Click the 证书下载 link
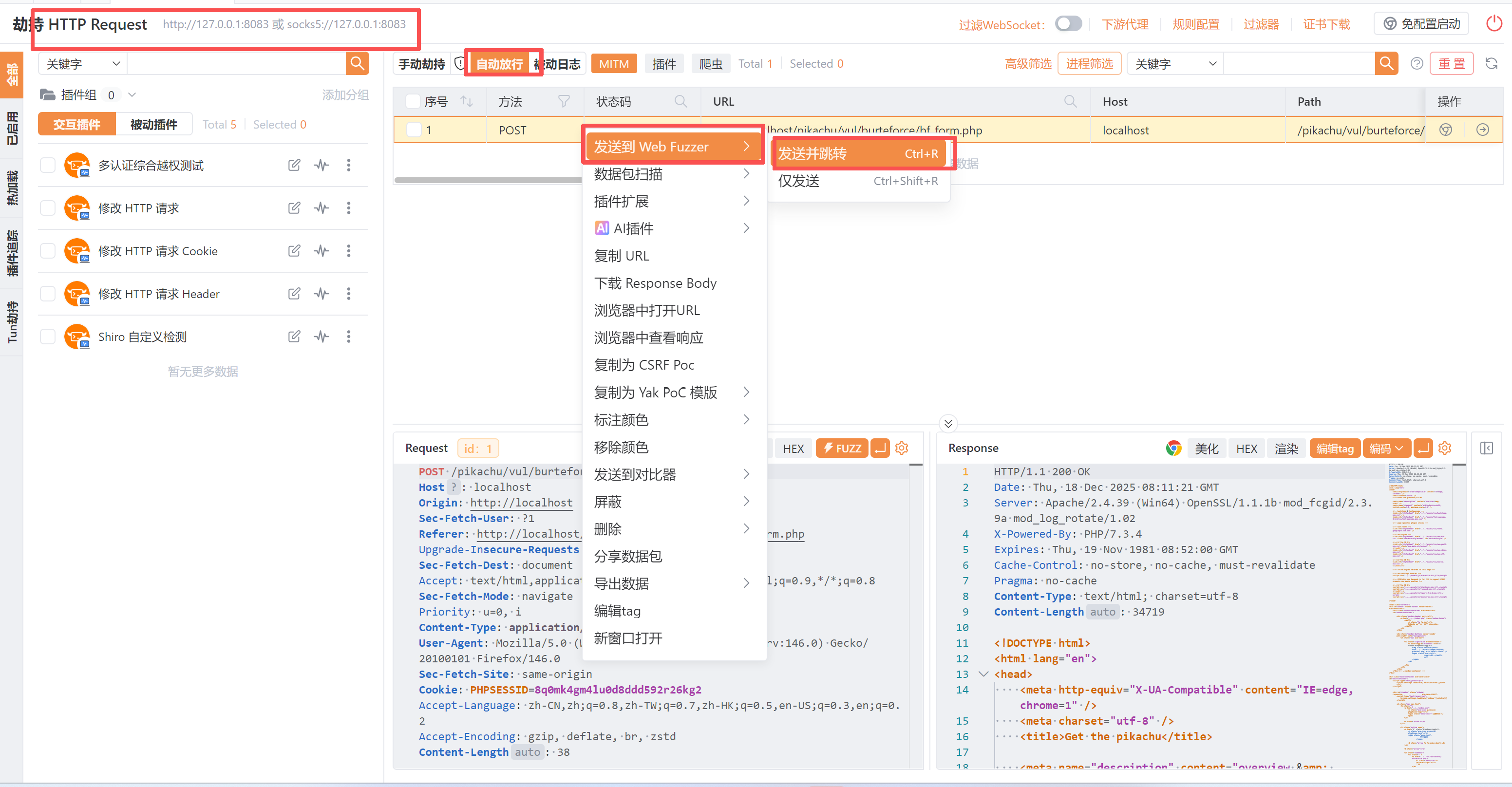This screenshot has height=787, width=1512. click(1326, 24)
